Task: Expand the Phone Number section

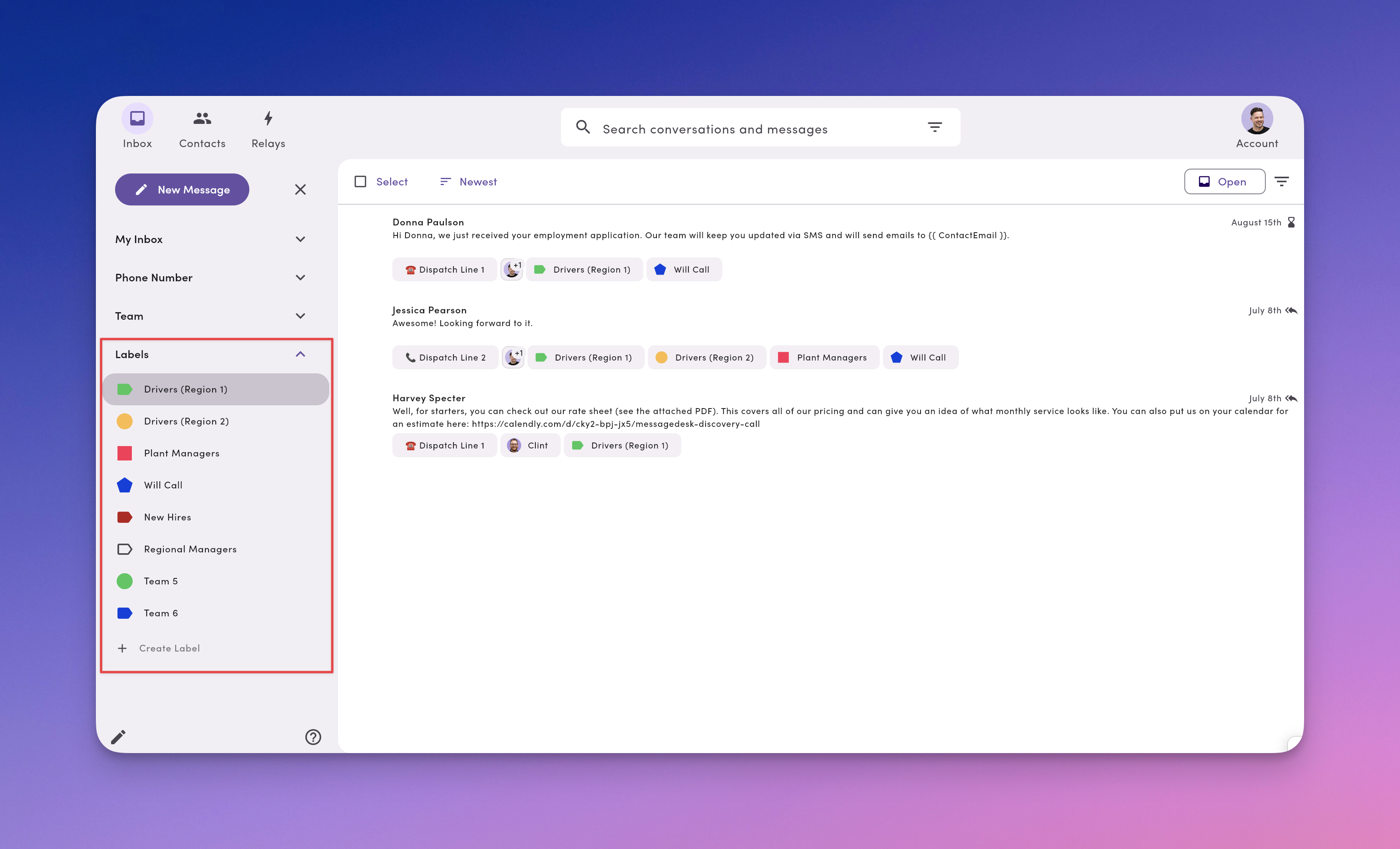Action: pyautogui.click(x=300, y=278)
